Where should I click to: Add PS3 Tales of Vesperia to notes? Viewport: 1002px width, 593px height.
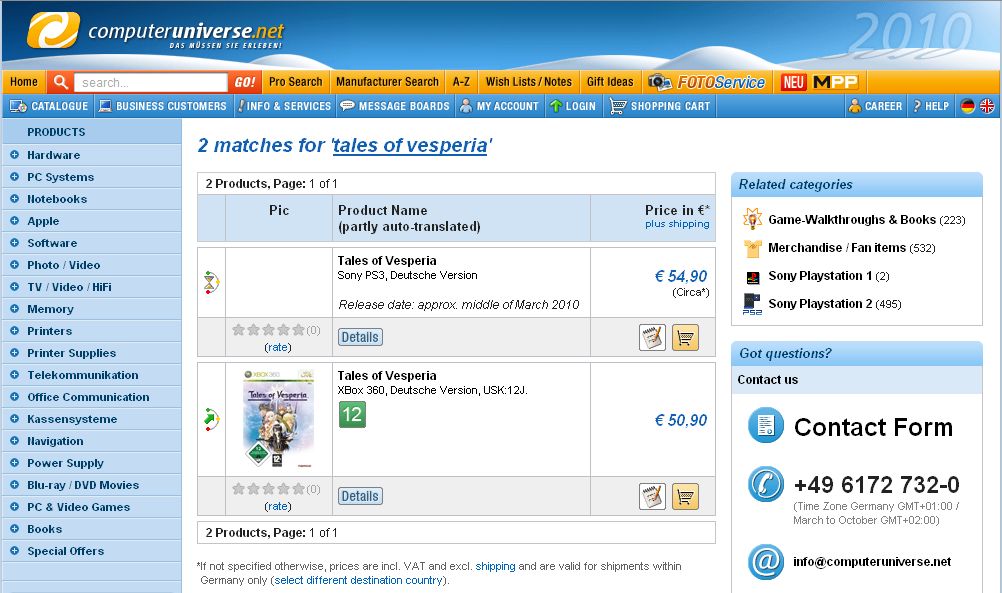(x=652, y=337)
